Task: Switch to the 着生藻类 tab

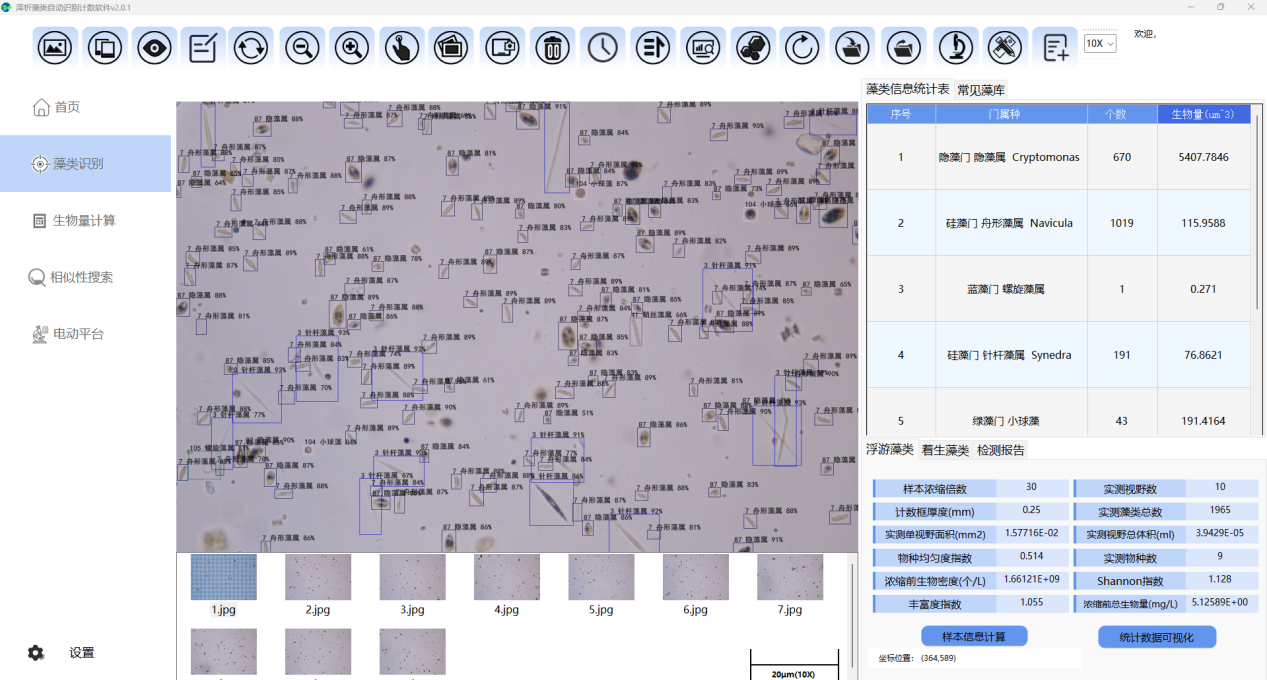Action: (945, 450)
